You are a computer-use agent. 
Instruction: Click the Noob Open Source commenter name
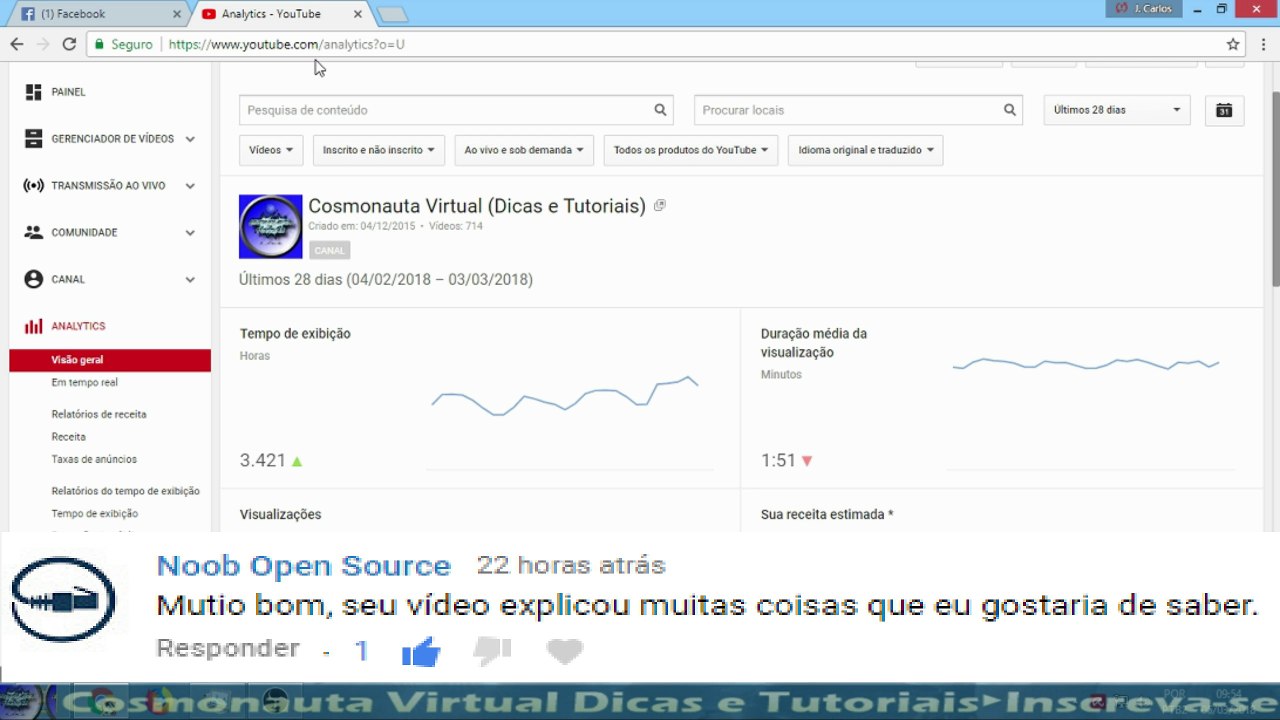pyautogui.click(x=304, y=566)
